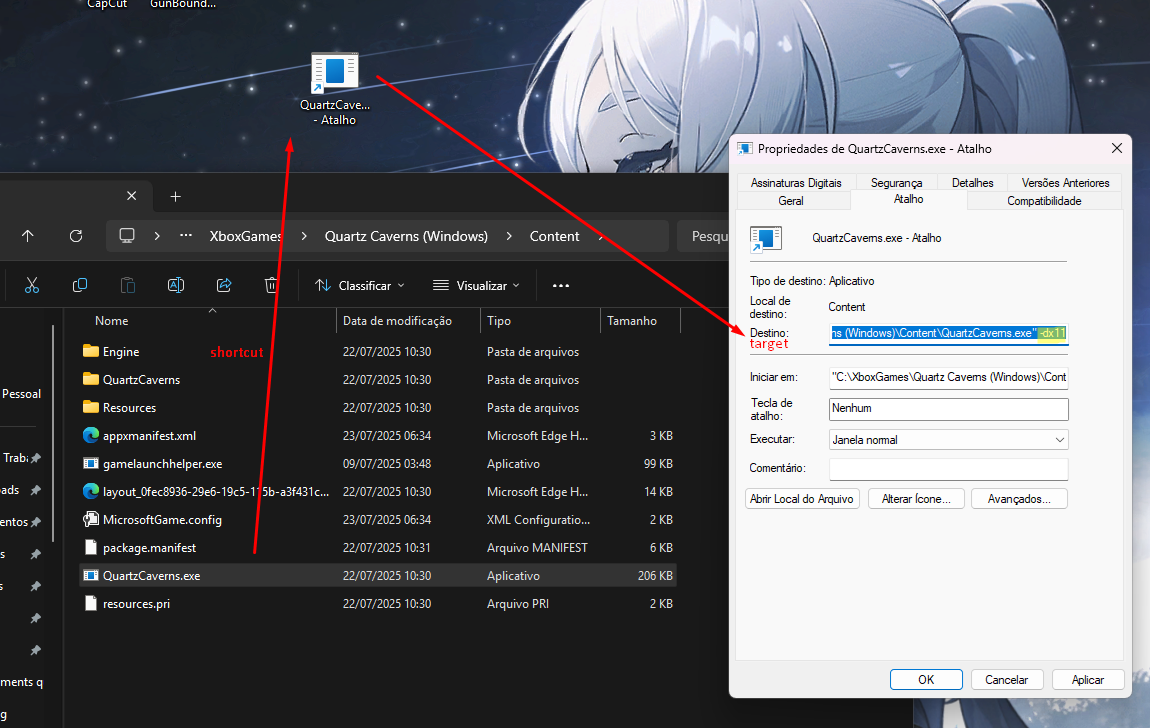Image resolution: width=1150 pixels, height=728 pixels.
Task: Sort by the Tipo column header
Action: pyautogui.click(x=540, y=321)
